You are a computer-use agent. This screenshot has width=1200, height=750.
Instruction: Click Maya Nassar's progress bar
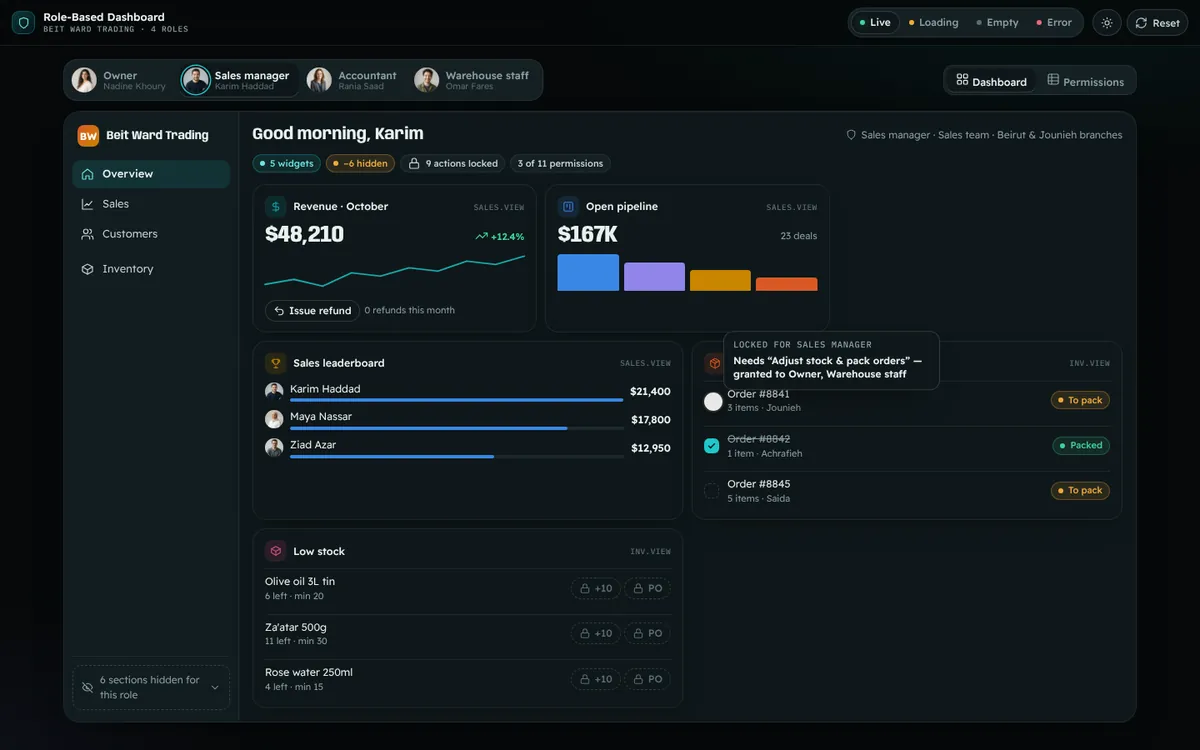457,428
